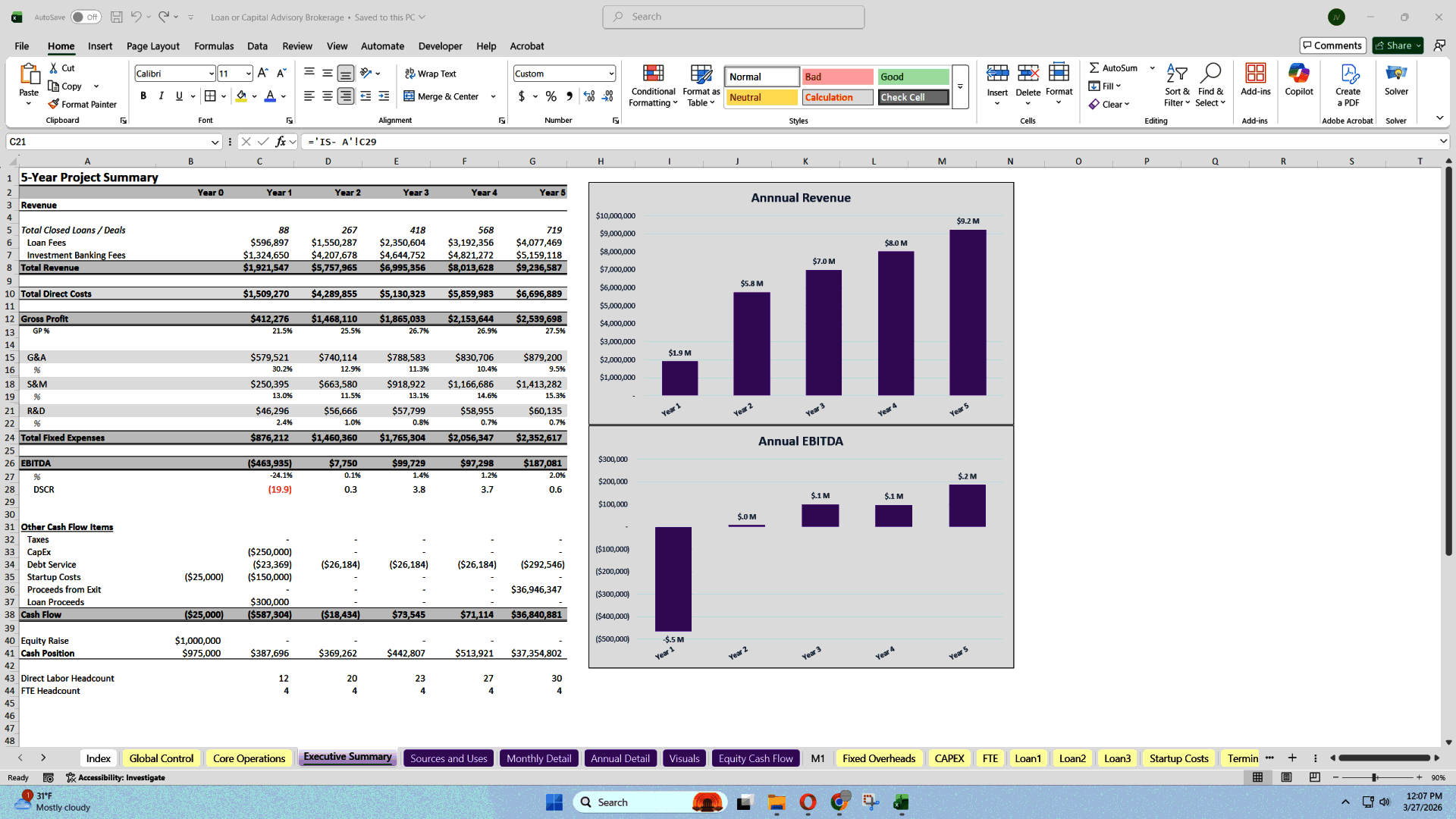Launch Copilot from the ribbon
Viewport: 1456px width, 819px height.
(x=1298, y=82)
